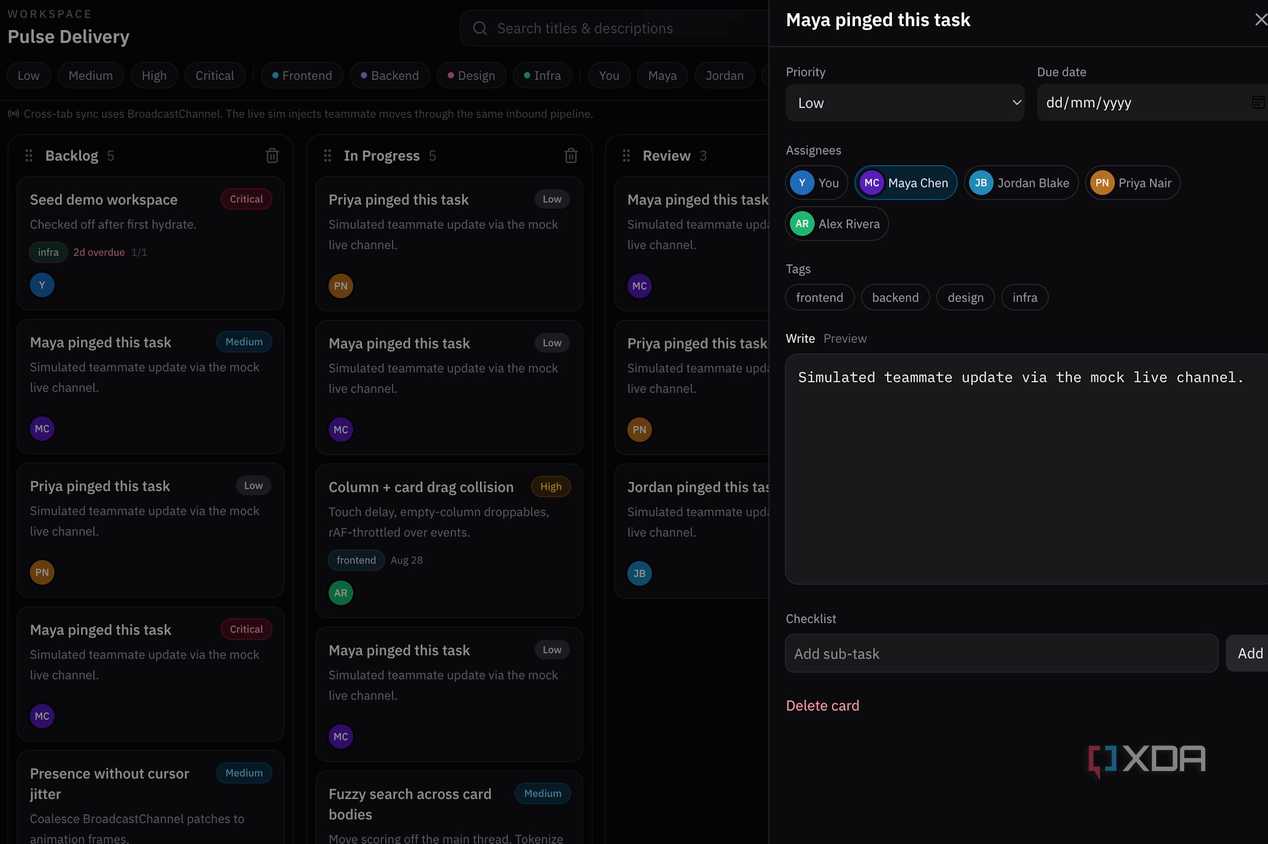Click the Due date input field
This screenshot has height=844, width=1268.
(1152, 103)
